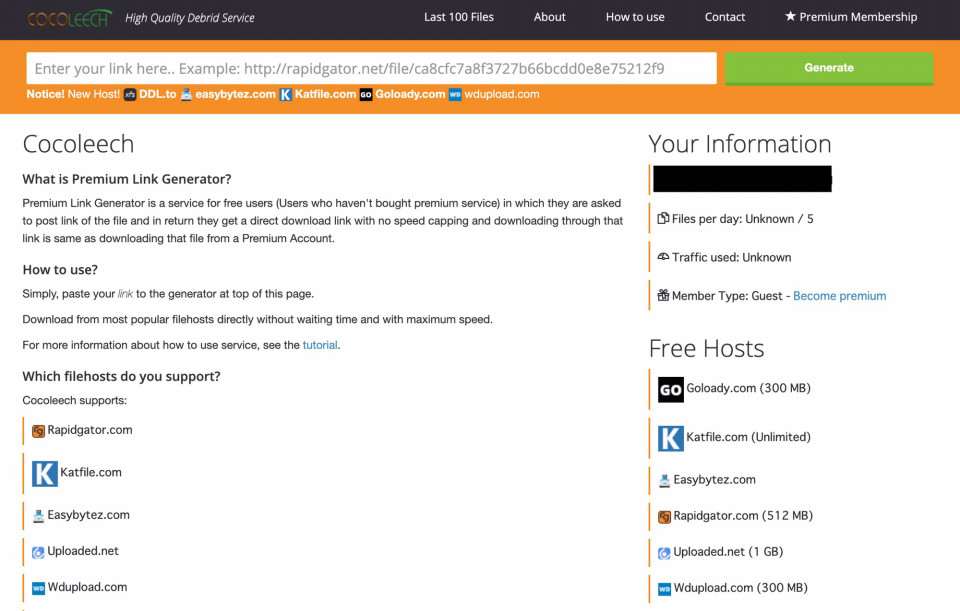Select Easybytez.com text in supported hosts list
The width and height of the screenshot is (960, 611).
pyautogui.click(x=88, y=515)
